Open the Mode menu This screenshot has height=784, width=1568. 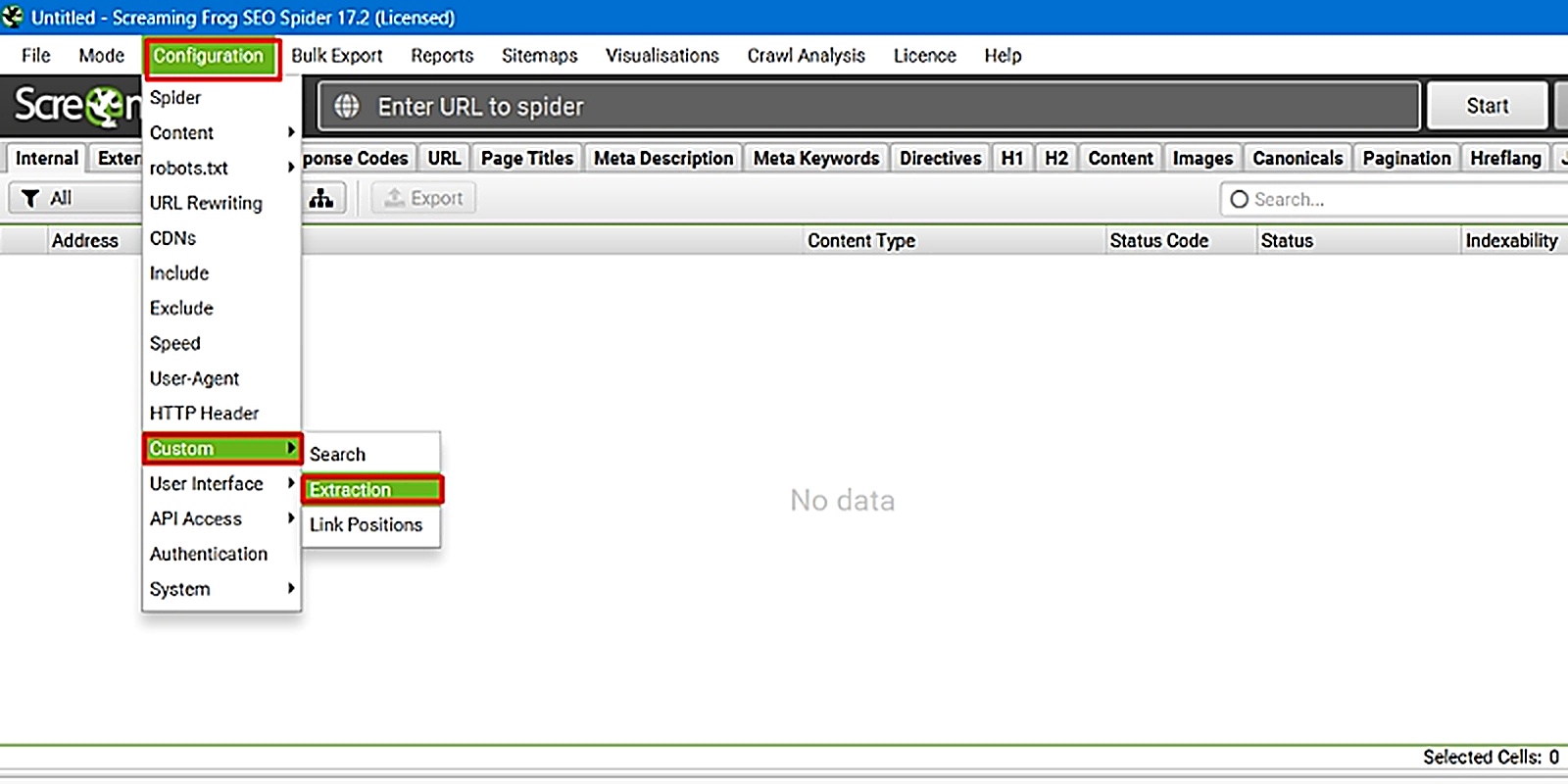click(x=102, y=56)
